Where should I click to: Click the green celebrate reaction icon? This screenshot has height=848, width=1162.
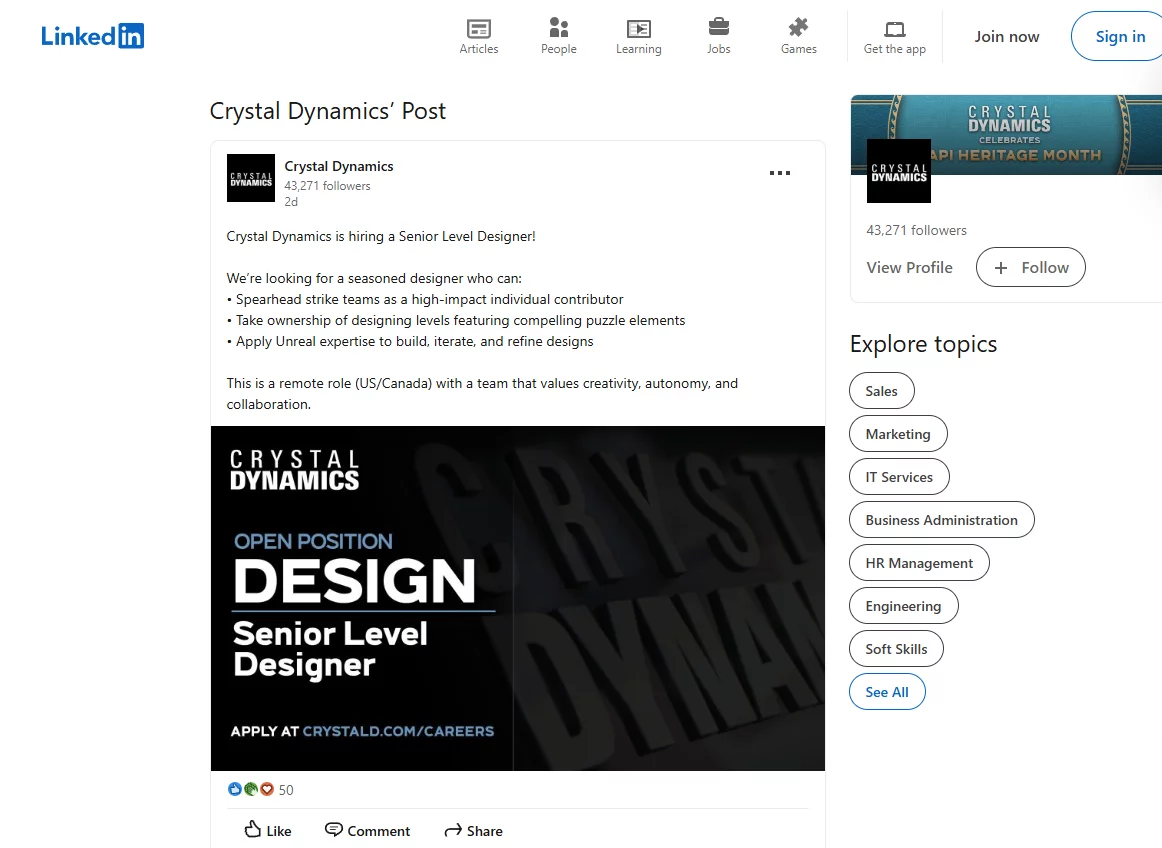click(250, 789)
